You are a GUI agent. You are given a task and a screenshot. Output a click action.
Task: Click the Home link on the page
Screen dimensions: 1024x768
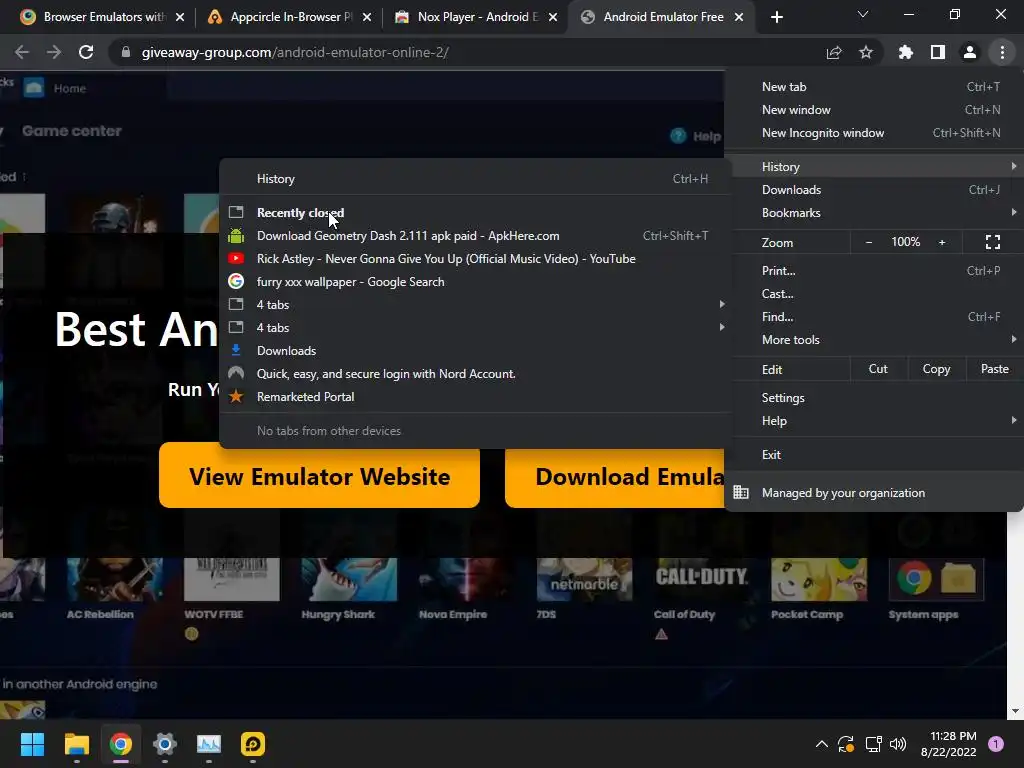(70, 88)
